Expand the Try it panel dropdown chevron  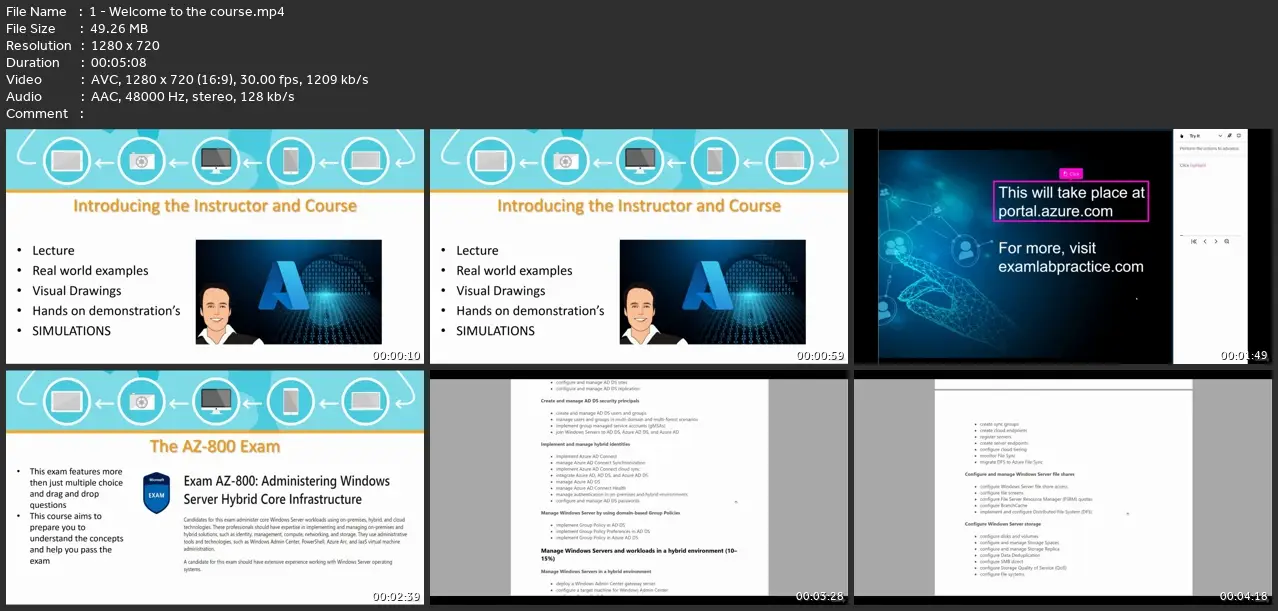(x=1220, y=136)
